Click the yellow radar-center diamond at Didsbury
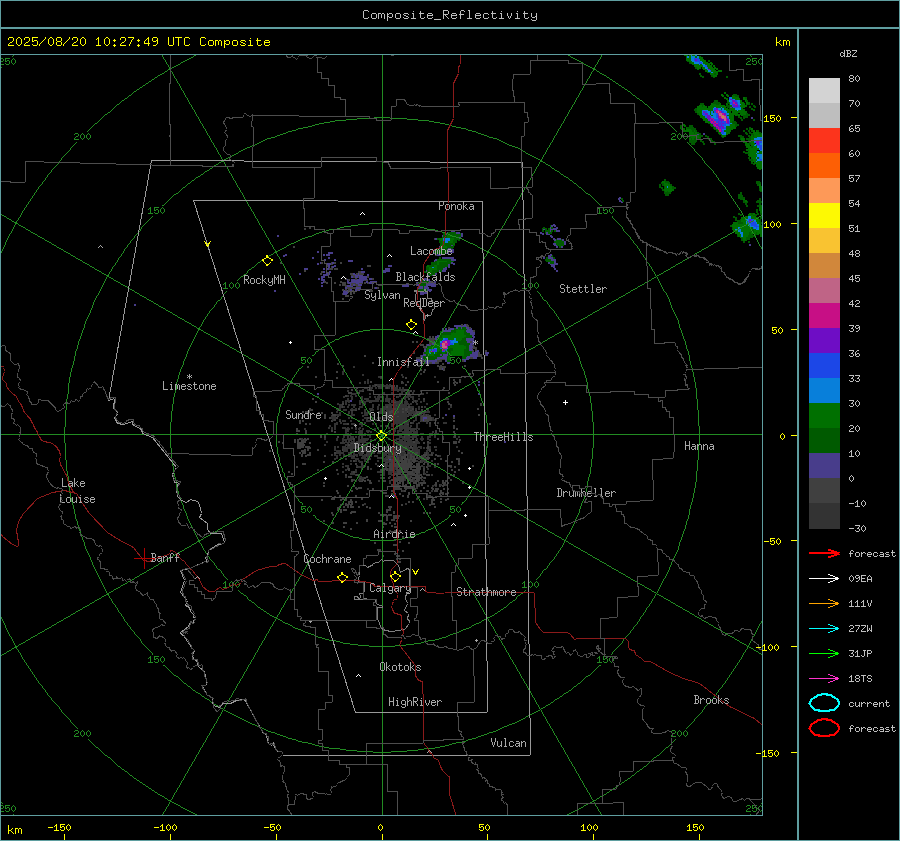This screenshot has width=900, height=841. click(381, 436)
